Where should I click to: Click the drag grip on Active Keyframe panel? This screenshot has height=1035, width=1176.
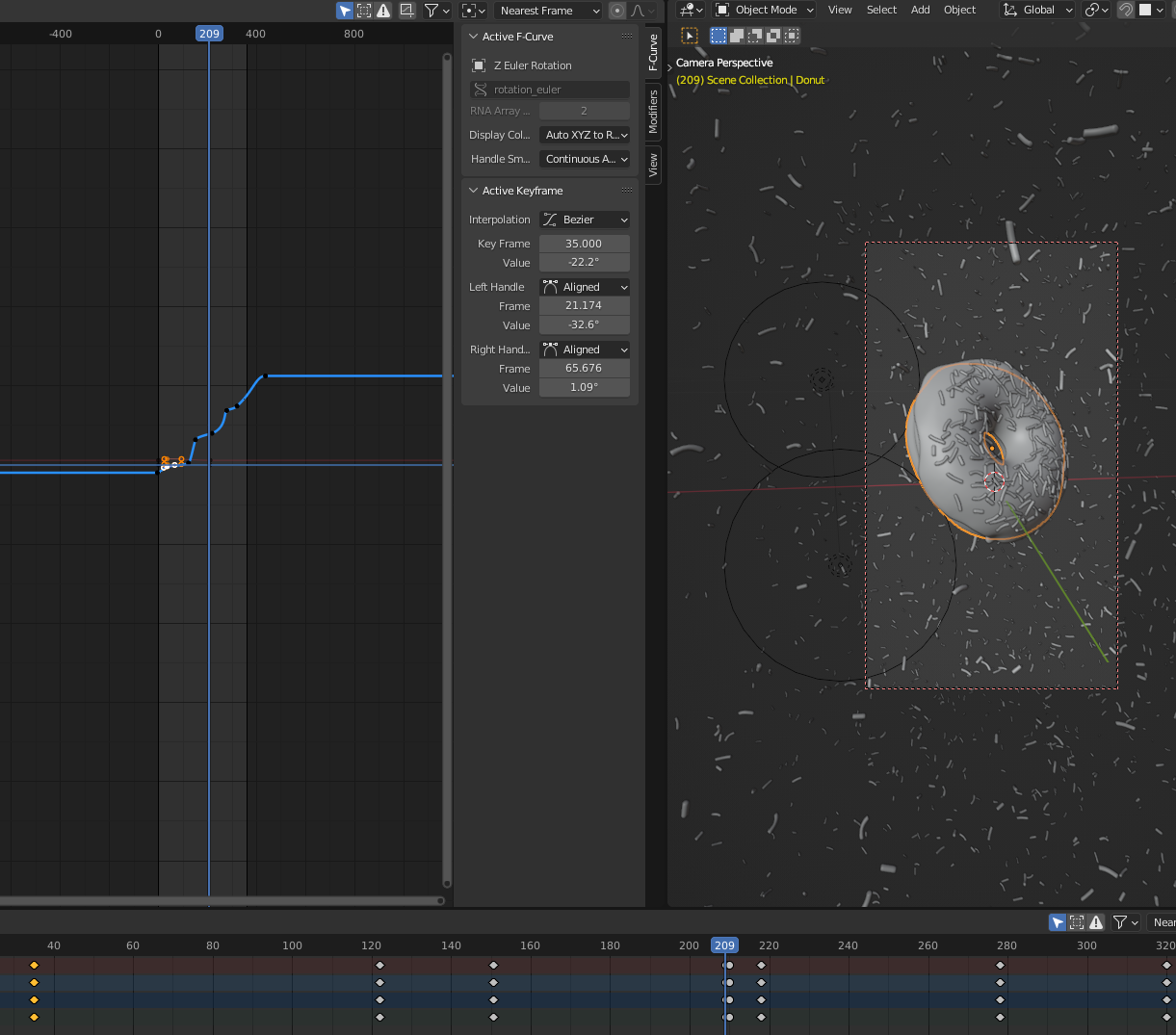[x=627, y=191]
